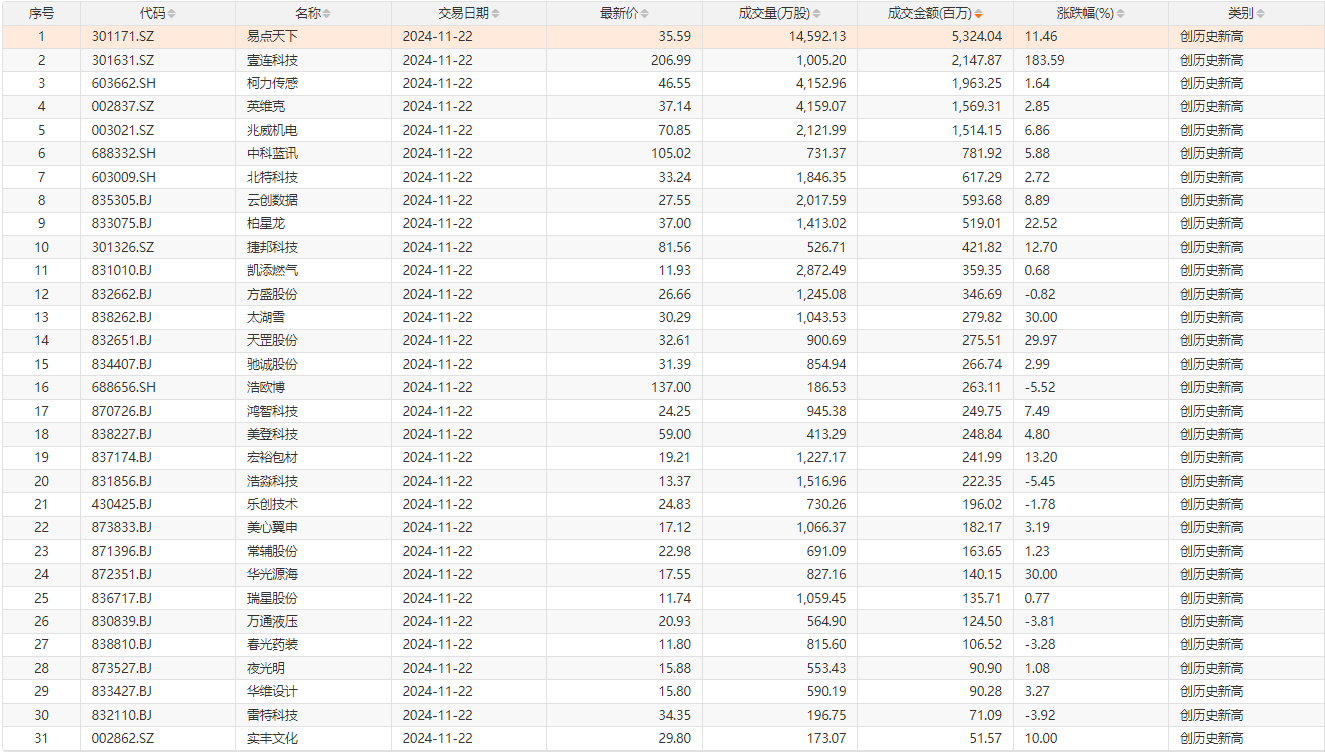Select the 太湖雪 row name
Image resolution: width=1325 pixels, height=752 pixels.
pyautogui.click(x=266, y=317)
